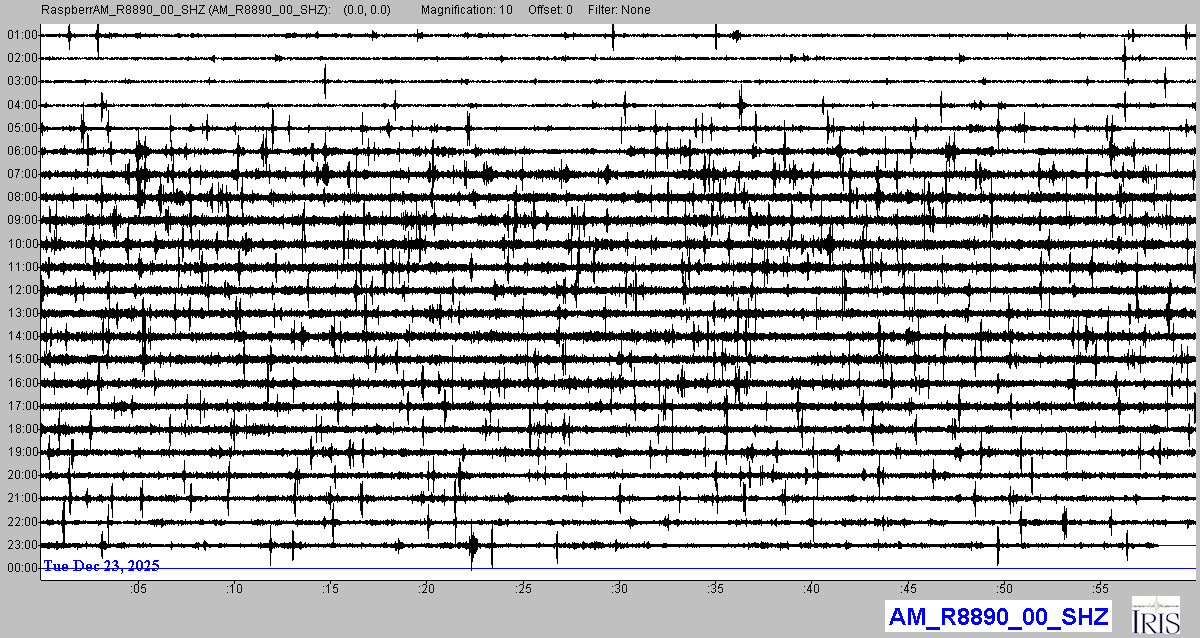1200x638 pixels.
Task: Select the 01:00 hour row label
Action: (x=22, y=35)
